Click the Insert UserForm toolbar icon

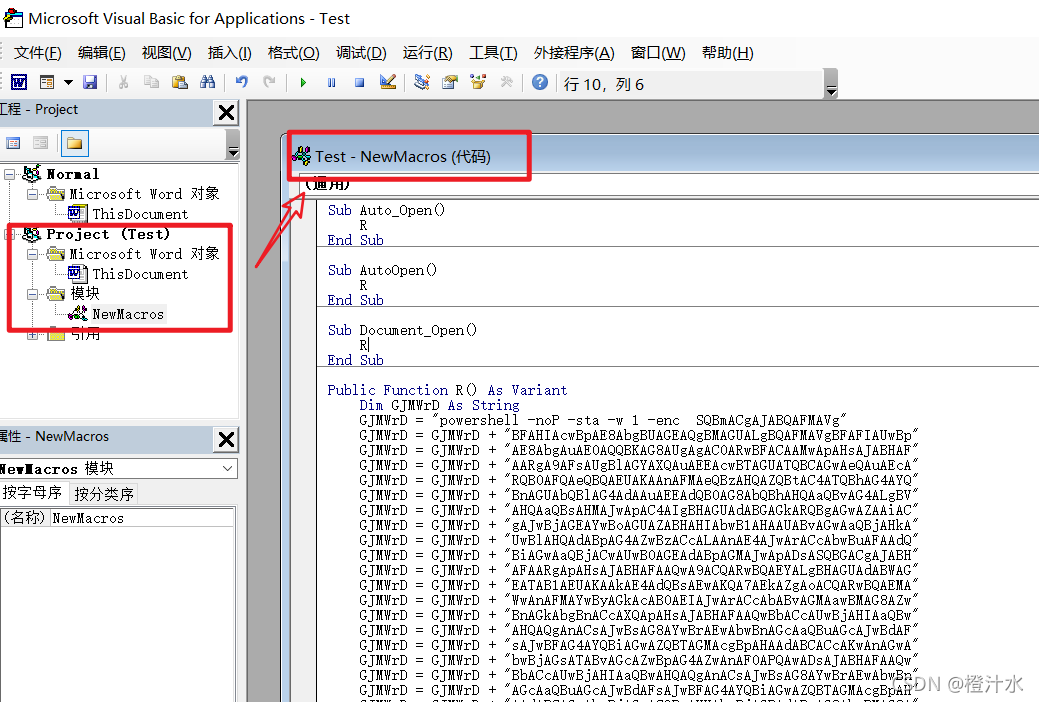(x=47, y=82)
